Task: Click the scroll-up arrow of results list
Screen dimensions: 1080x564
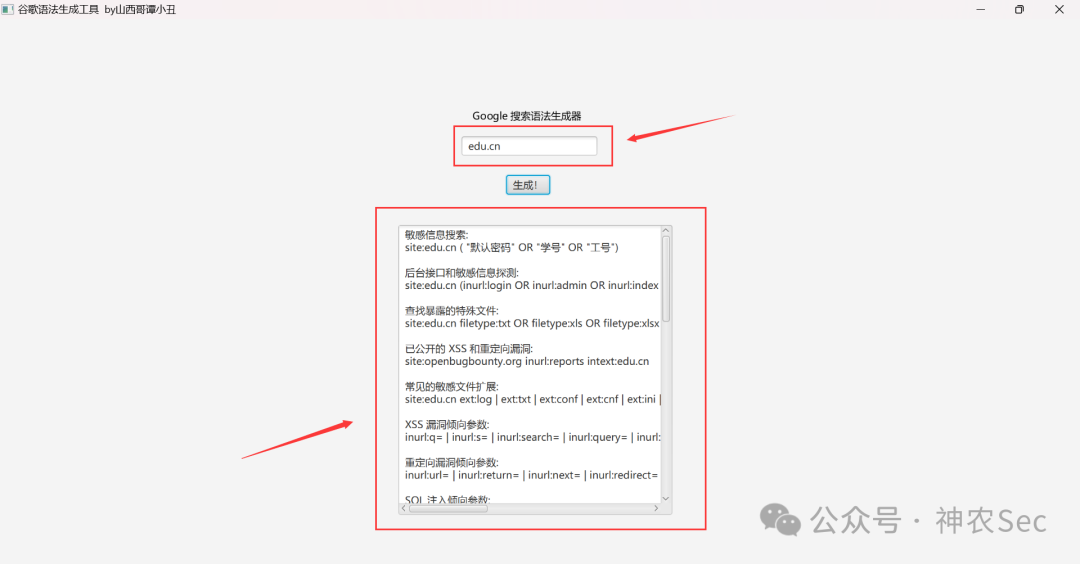Action: 666,231
